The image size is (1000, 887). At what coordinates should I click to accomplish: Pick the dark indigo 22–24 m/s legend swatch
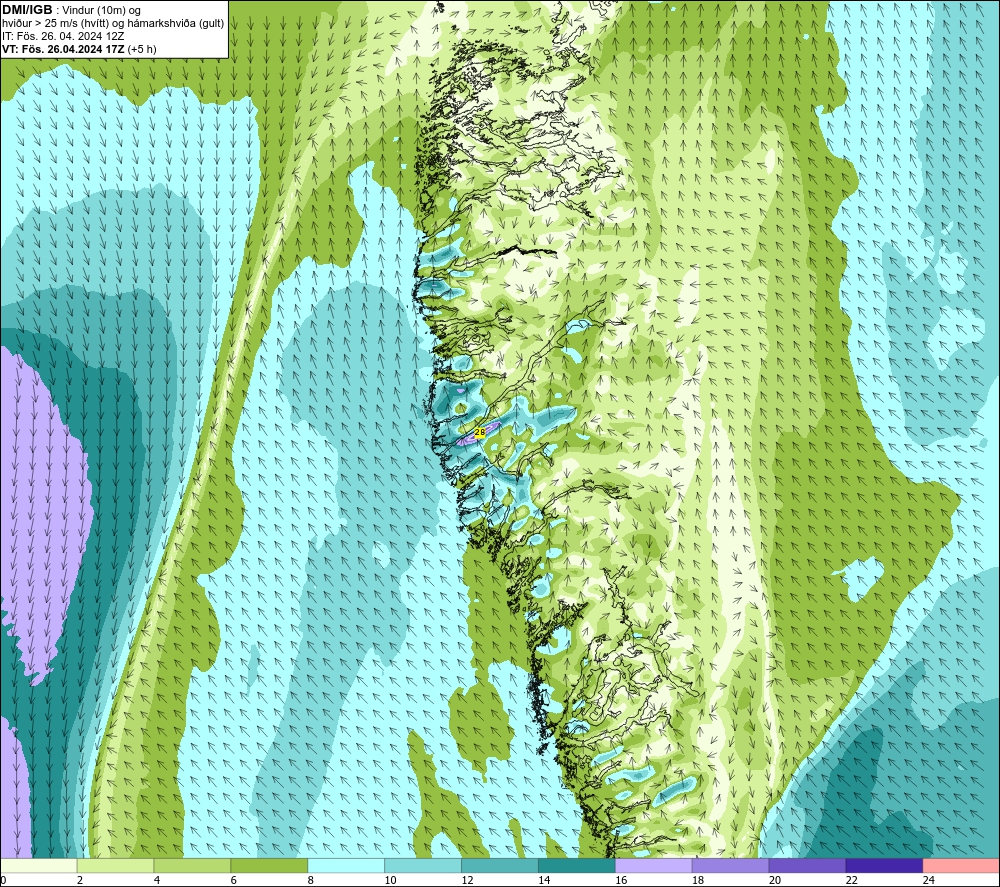[885, 866]
